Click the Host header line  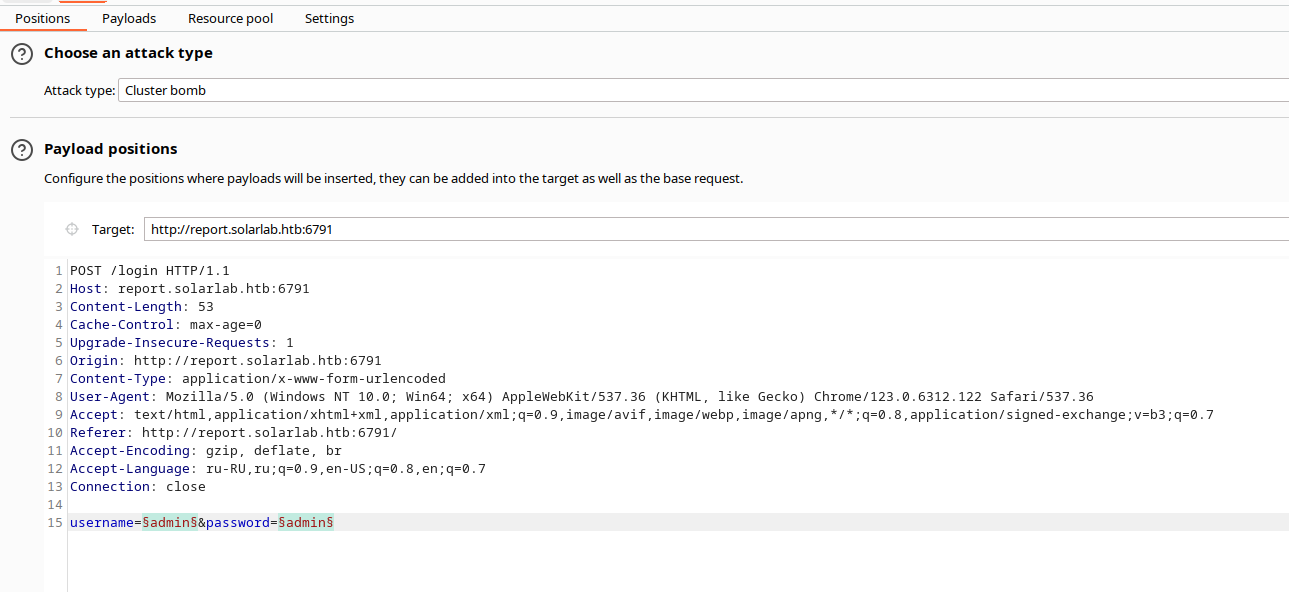(x=190, y=289)
